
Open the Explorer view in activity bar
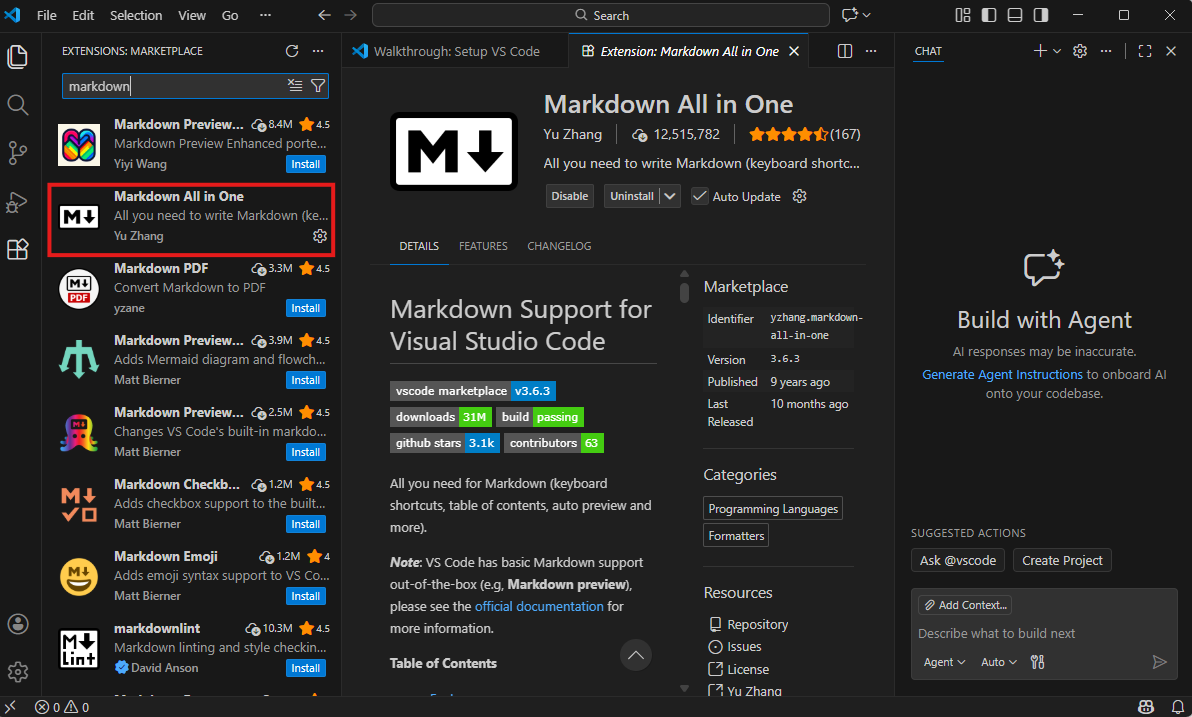(x=17, y=57)
